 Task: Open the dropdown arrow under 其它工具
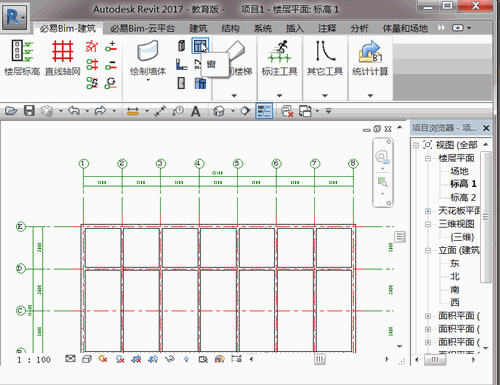coord(325,96)
